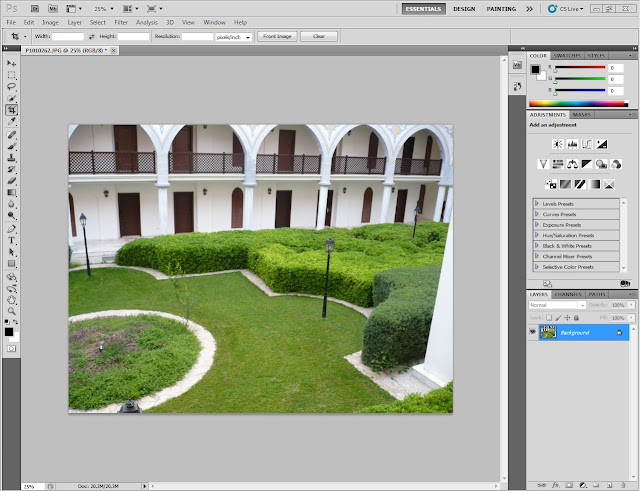Expand Black & White Presets
This screenshot has height=491, width=640.
tap(537, 246)
